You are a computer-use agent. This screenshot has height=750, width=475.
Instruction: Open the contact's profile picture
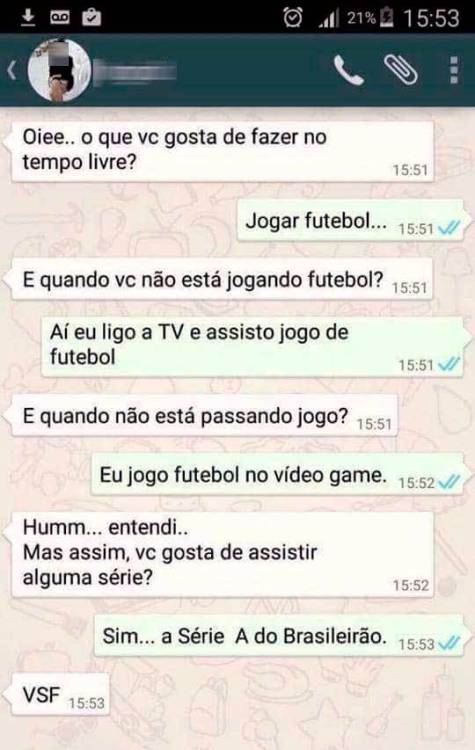(59, 70)
